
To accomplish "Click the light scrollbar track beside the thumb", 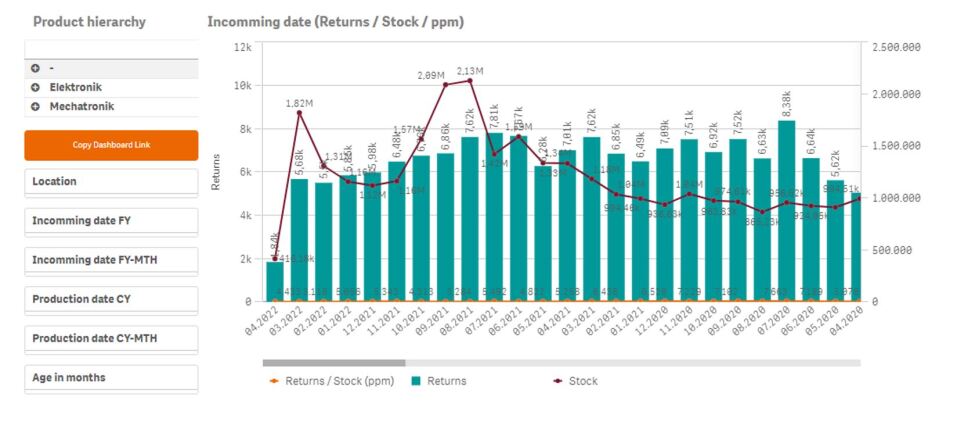I will click(x=633, y=363).
